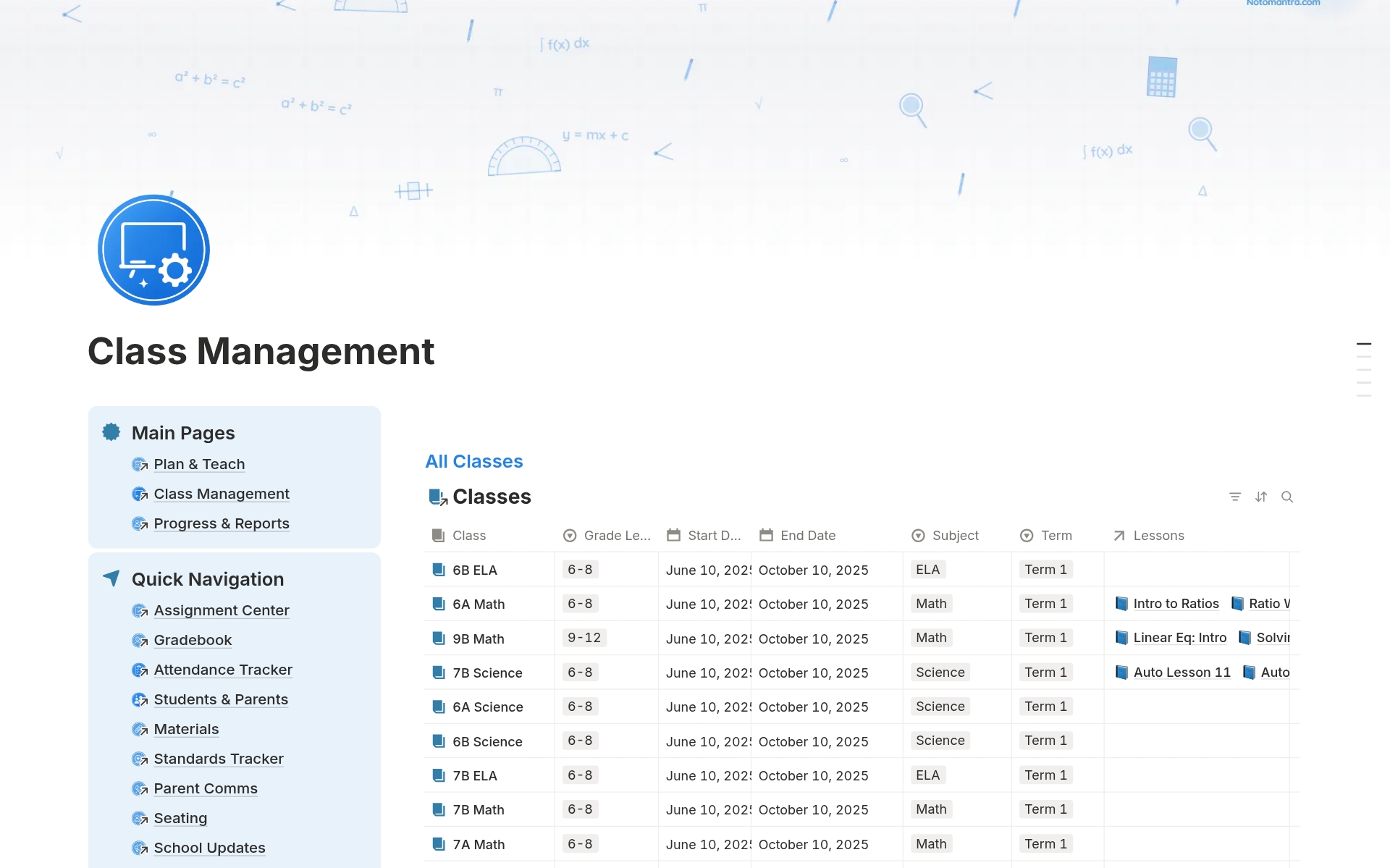Image resolution: width=1390 pixels, height=868 pixels.
Task: Click the filter icon in Classes toolbar
Action: [x=1235, y=497]
